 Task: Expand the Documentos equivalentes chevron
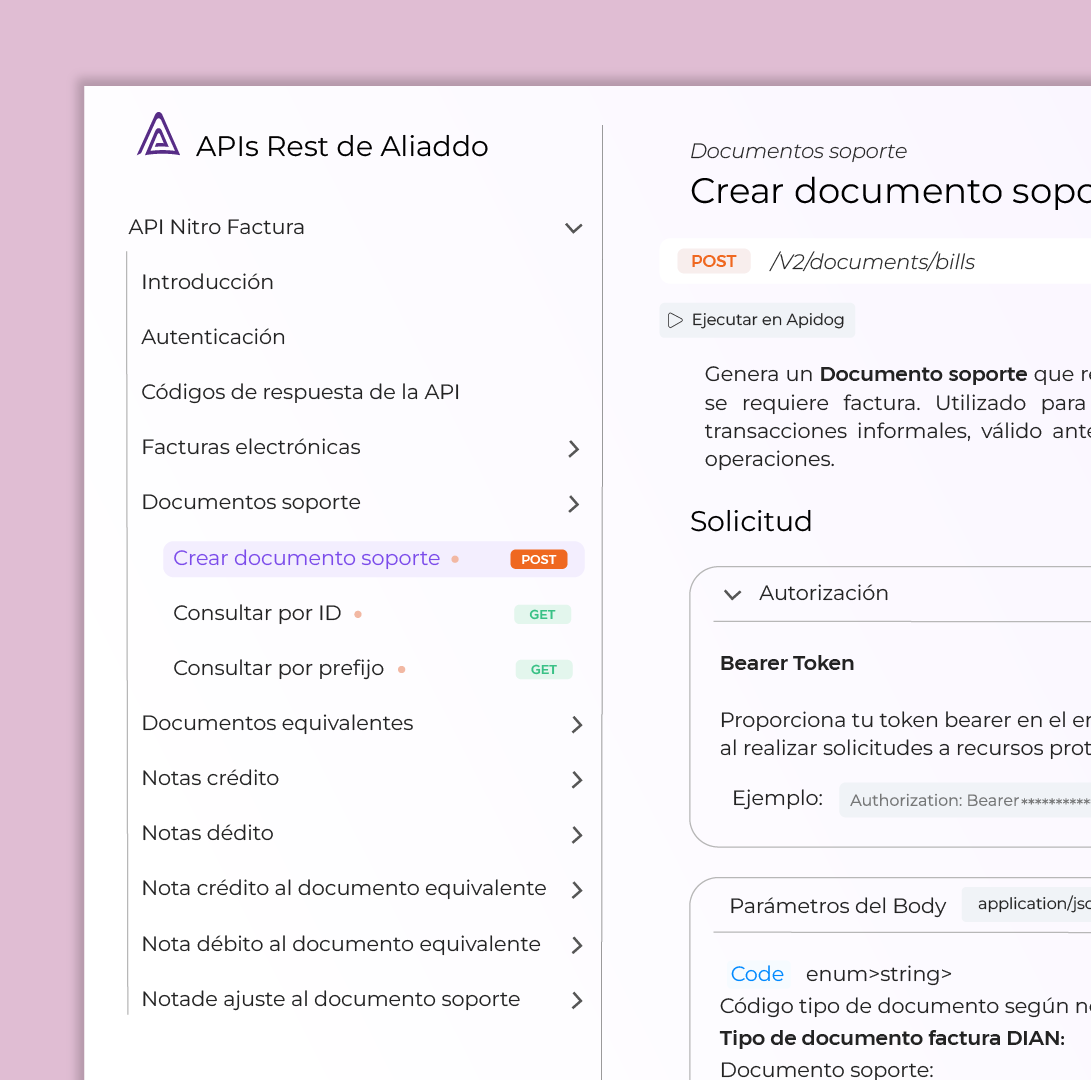[x=577, y=725]
